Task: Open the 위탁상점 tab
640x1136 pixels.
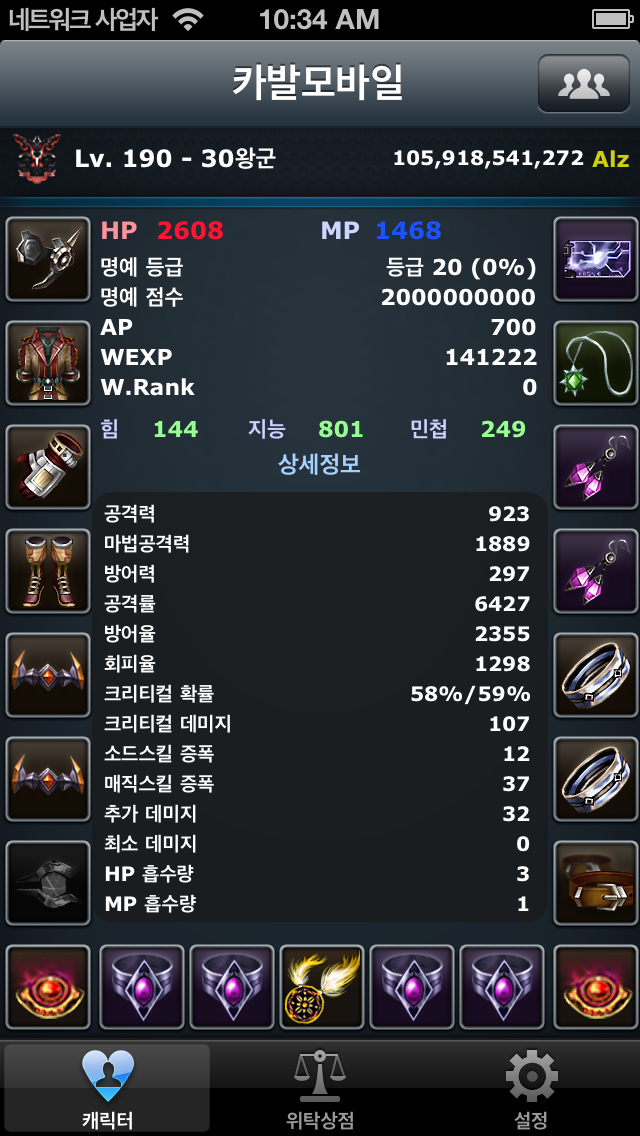Action: 320,1089
